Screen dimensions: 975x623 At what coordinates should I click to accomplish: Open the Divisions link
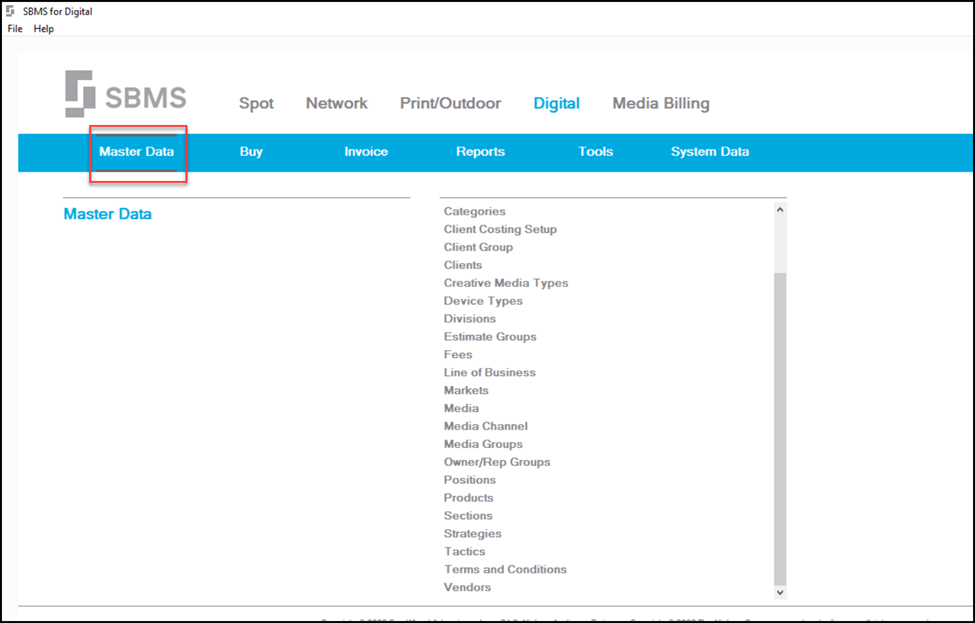click(469, 319)
